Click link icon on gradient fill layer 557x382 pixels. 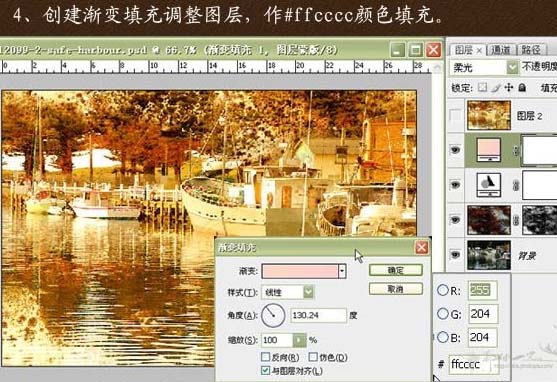(516, 151)
